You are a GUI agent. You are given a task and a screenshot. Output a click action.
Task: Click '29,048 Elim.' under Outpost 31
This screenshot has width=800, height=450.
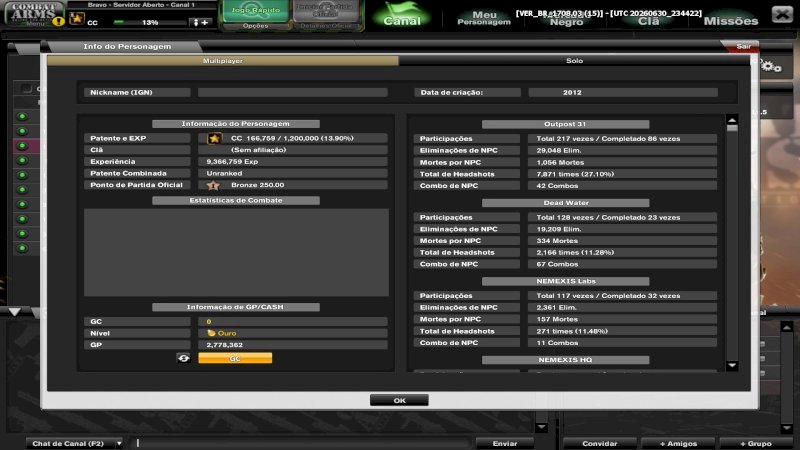(x=559, y=151)
